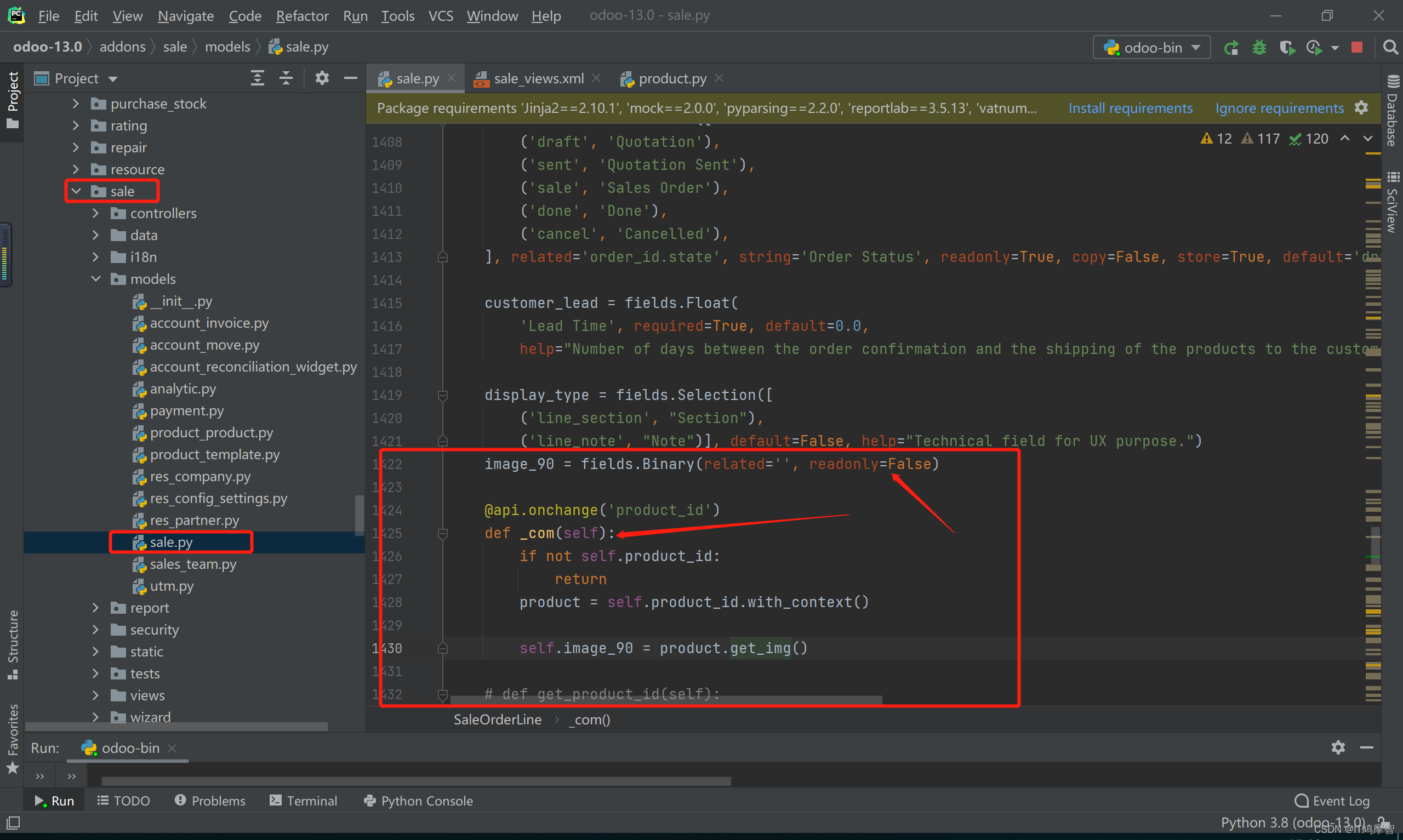Click Collapse All in Project panel
Viewport: 1403px width, 840px height.
[286, 78]
